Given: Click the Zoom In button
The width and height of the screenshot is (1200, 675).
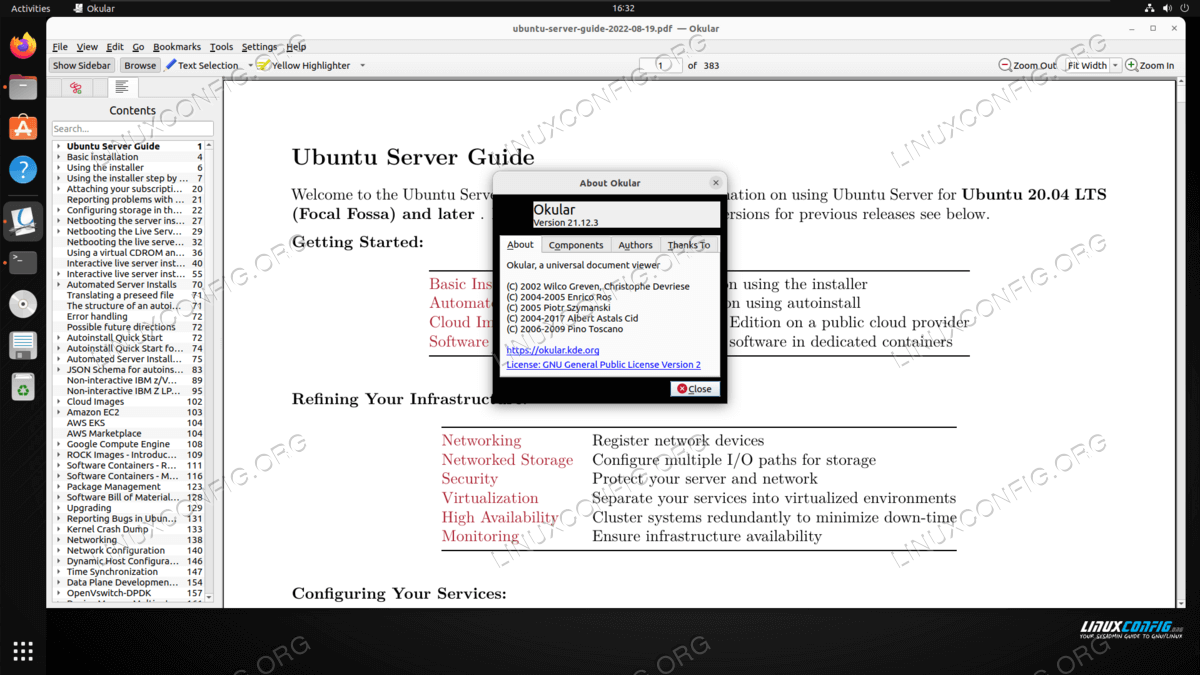Looking at the screenshot, I should [1150, 66].
